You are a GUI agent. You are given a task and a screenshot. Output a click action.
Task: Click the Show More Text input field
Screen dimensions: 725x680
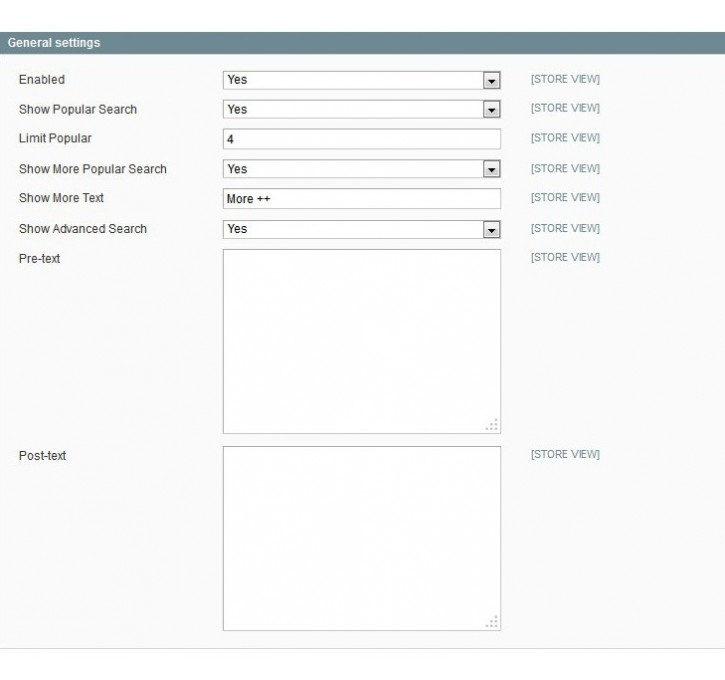coord(362,199)
